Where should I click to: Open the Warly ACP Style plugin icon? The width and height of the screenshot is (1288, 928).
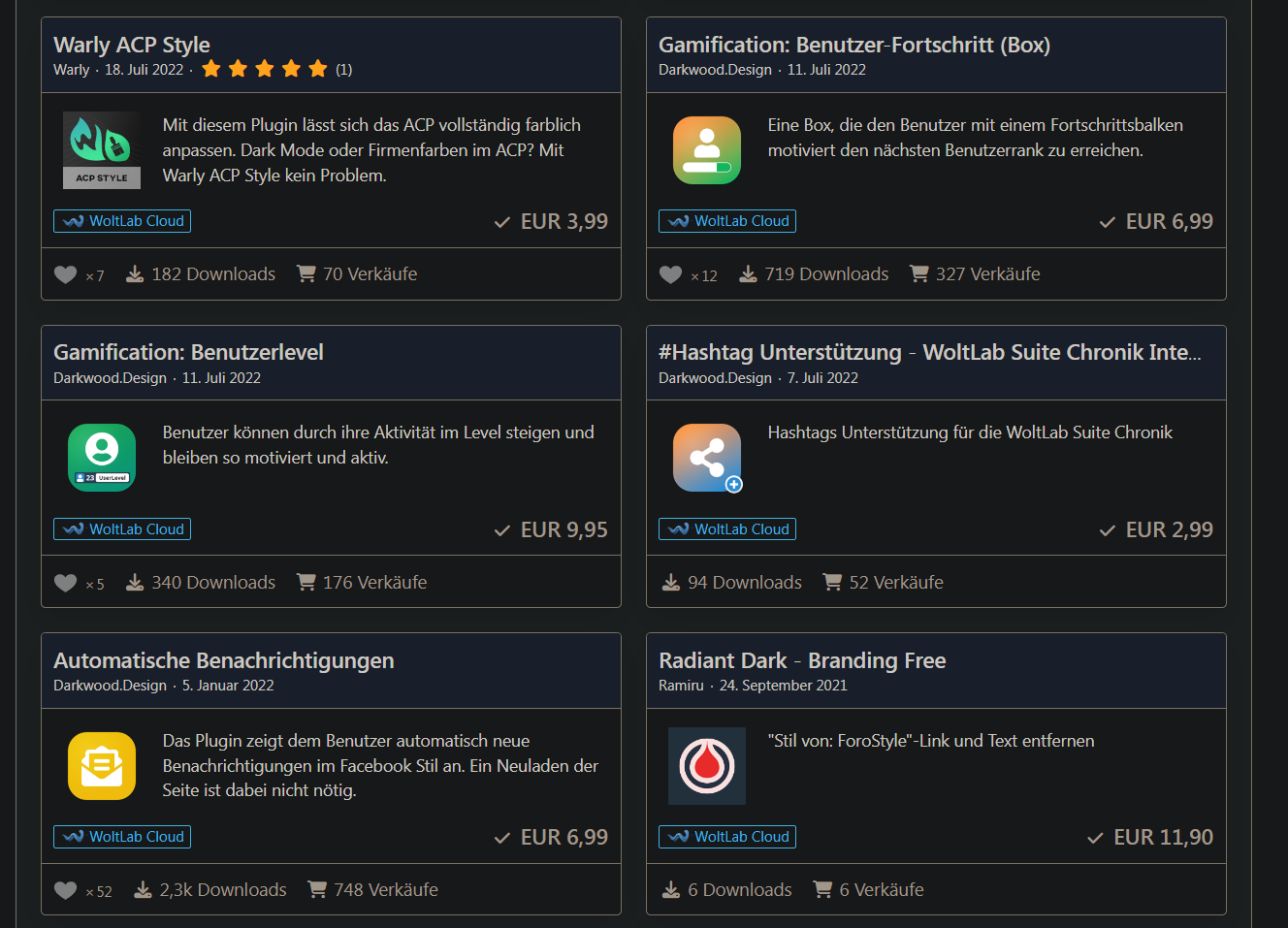click(x=102, y=149)
